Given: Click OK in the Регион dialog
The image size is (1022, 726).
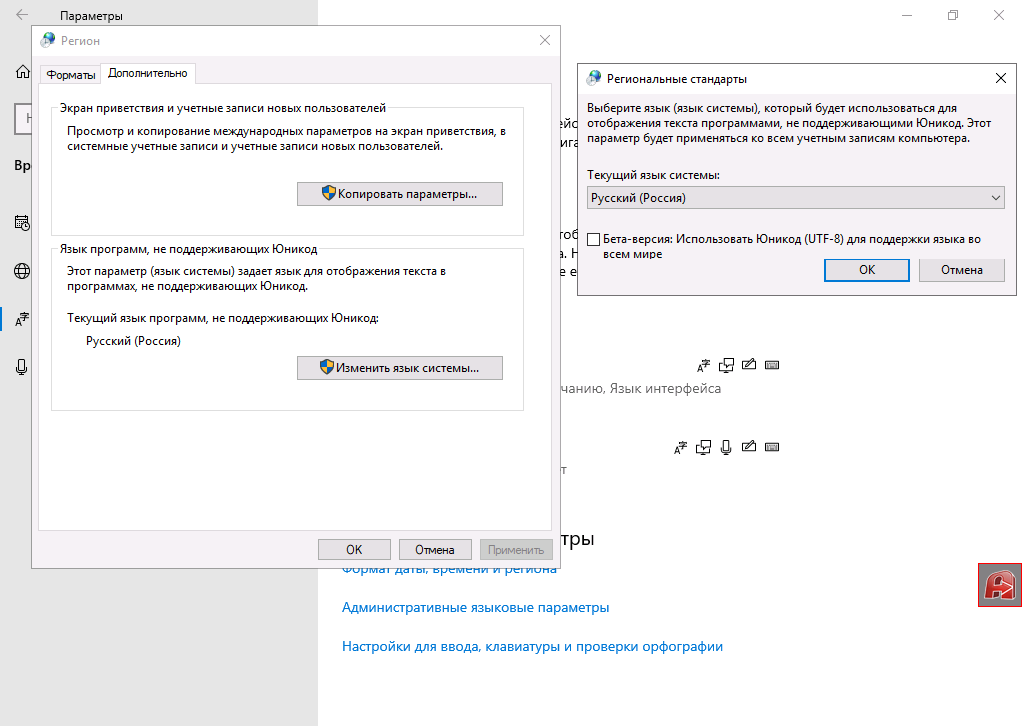Looking at the screenshot, I should click(354, 549).
